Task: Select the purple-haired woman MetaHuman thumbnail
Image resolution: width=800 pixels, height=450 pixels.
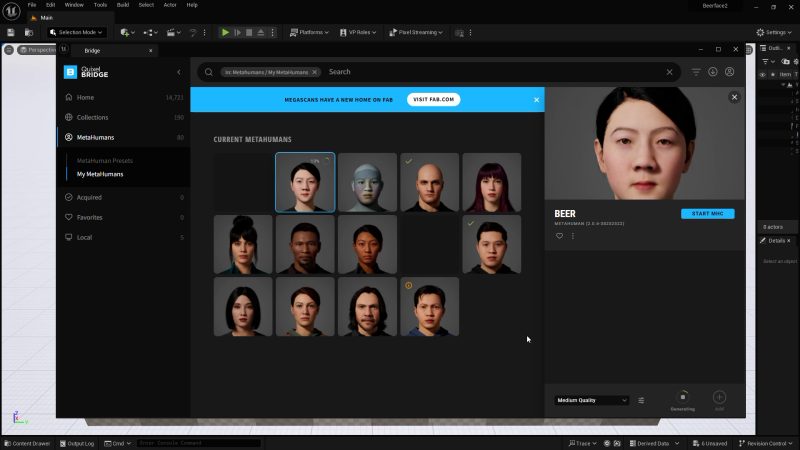Action: coord(492,182)
